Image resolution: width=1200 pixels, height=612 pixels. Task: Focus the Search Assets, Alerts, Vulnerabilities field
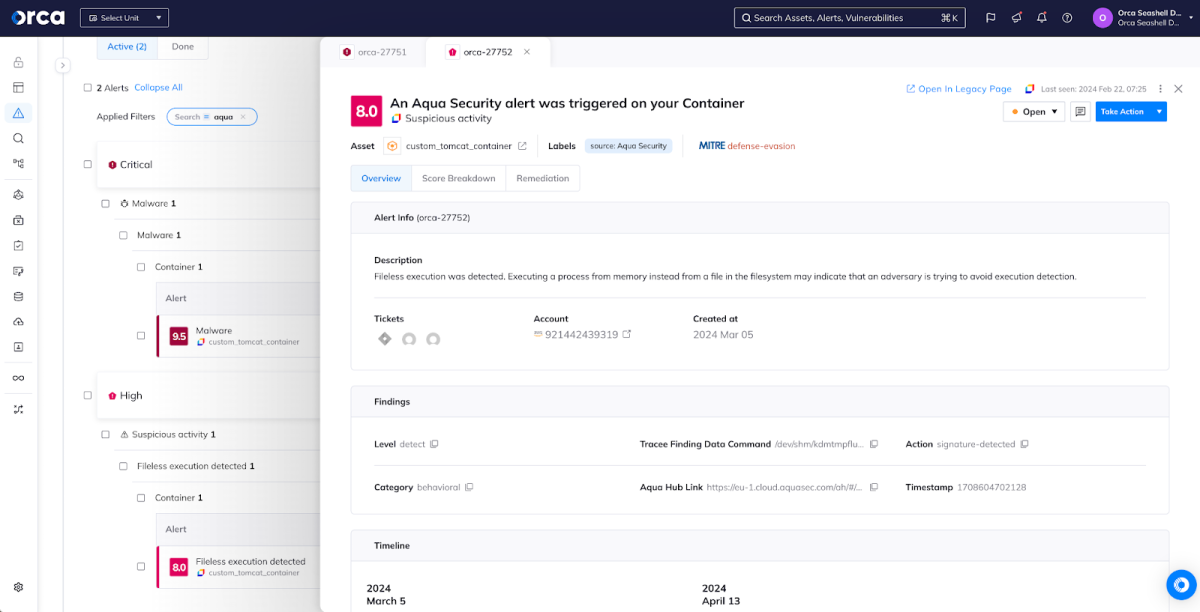tap(850, 18)
